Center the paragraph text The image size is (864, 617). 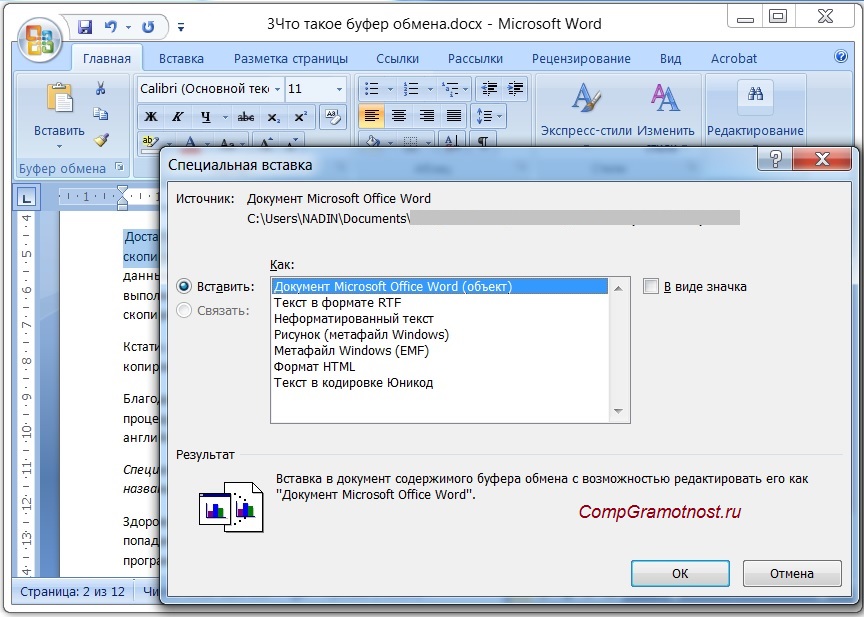399,116
